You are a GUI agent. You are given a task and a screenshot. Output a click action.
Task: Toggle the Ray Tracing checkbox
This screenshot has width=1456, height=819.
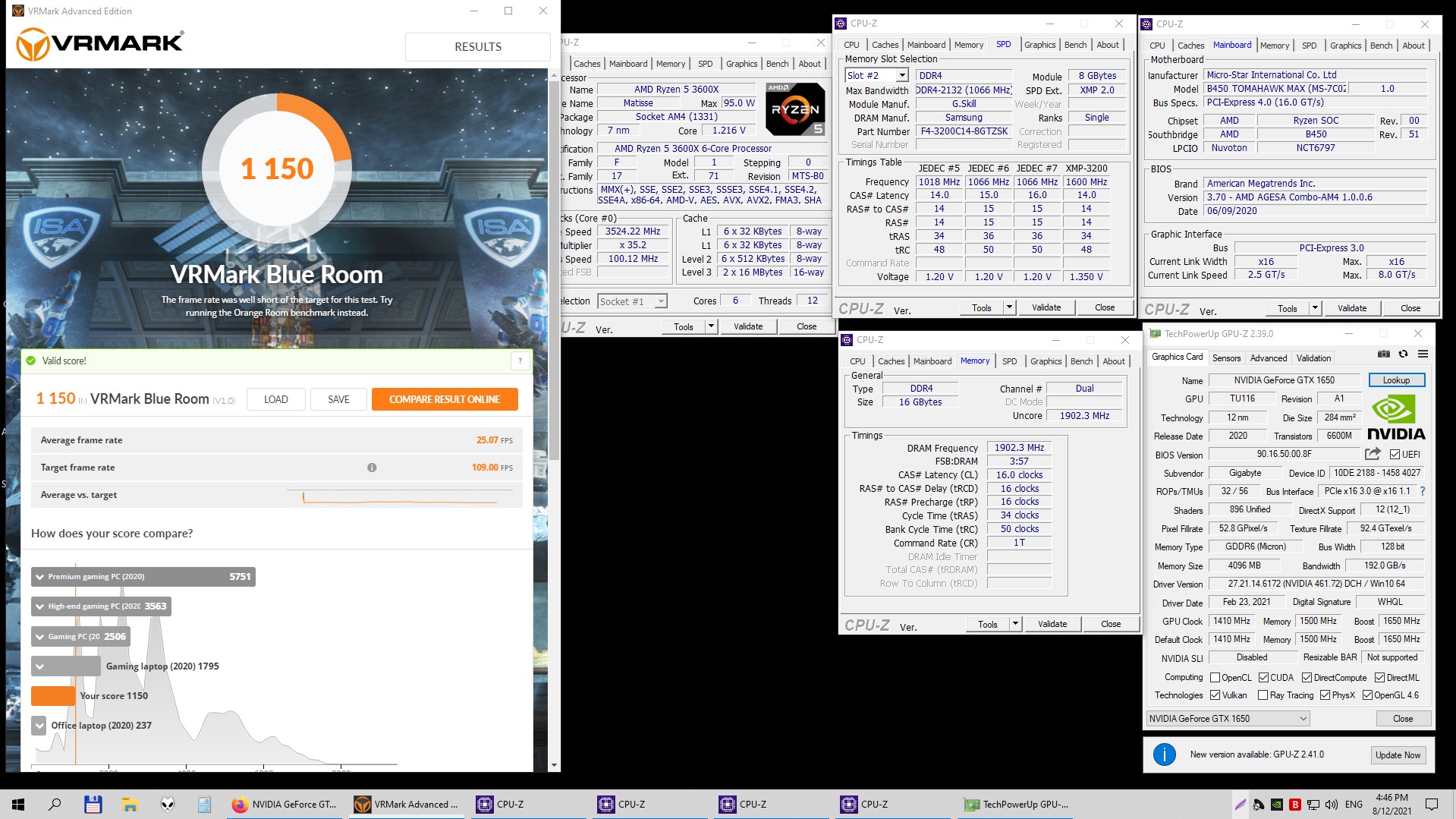click(1263, 695)
